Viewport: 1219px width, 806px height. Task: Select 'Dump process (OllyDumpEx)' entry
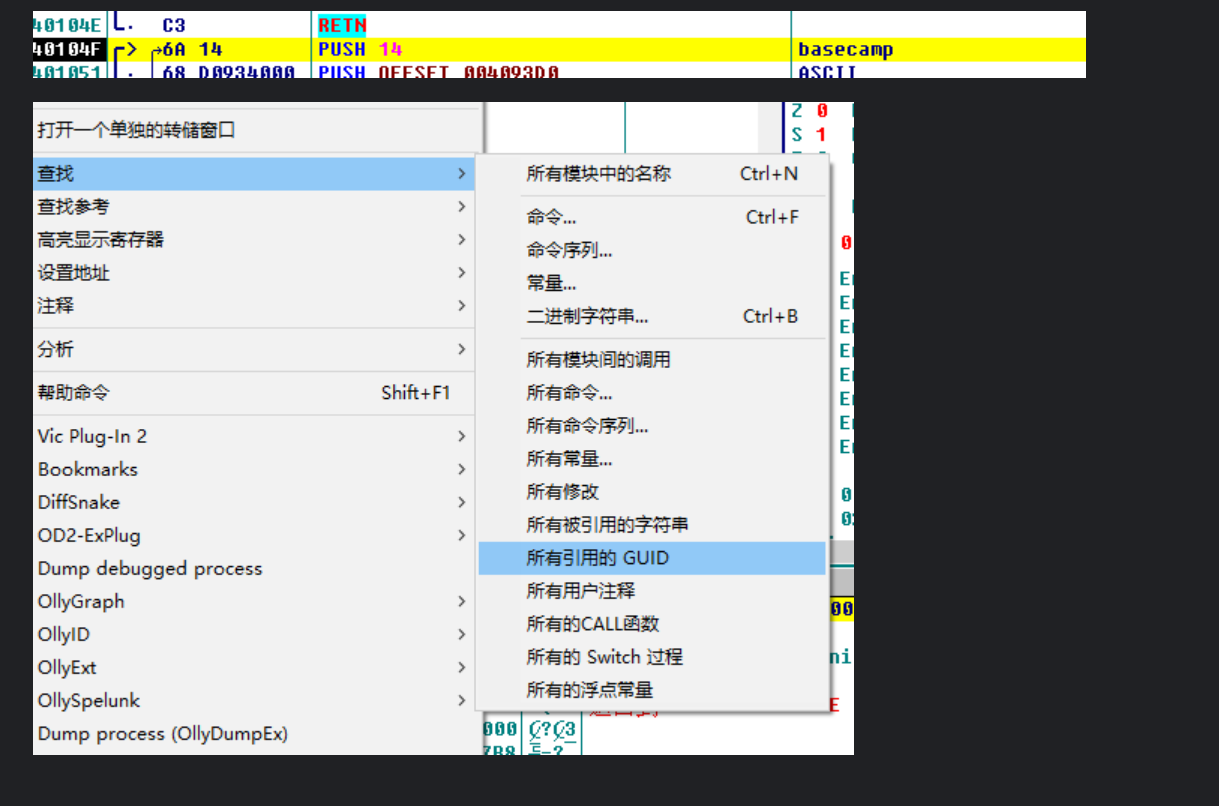162,734
